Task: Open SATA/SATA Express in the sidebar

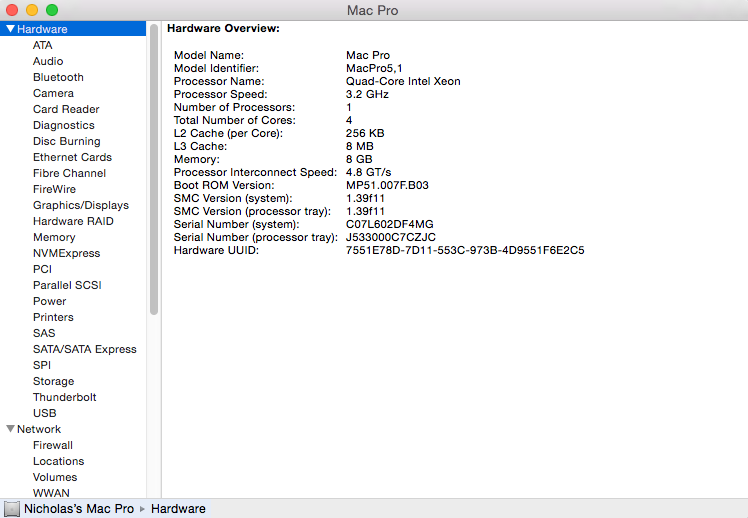Action: coord(84,349)
